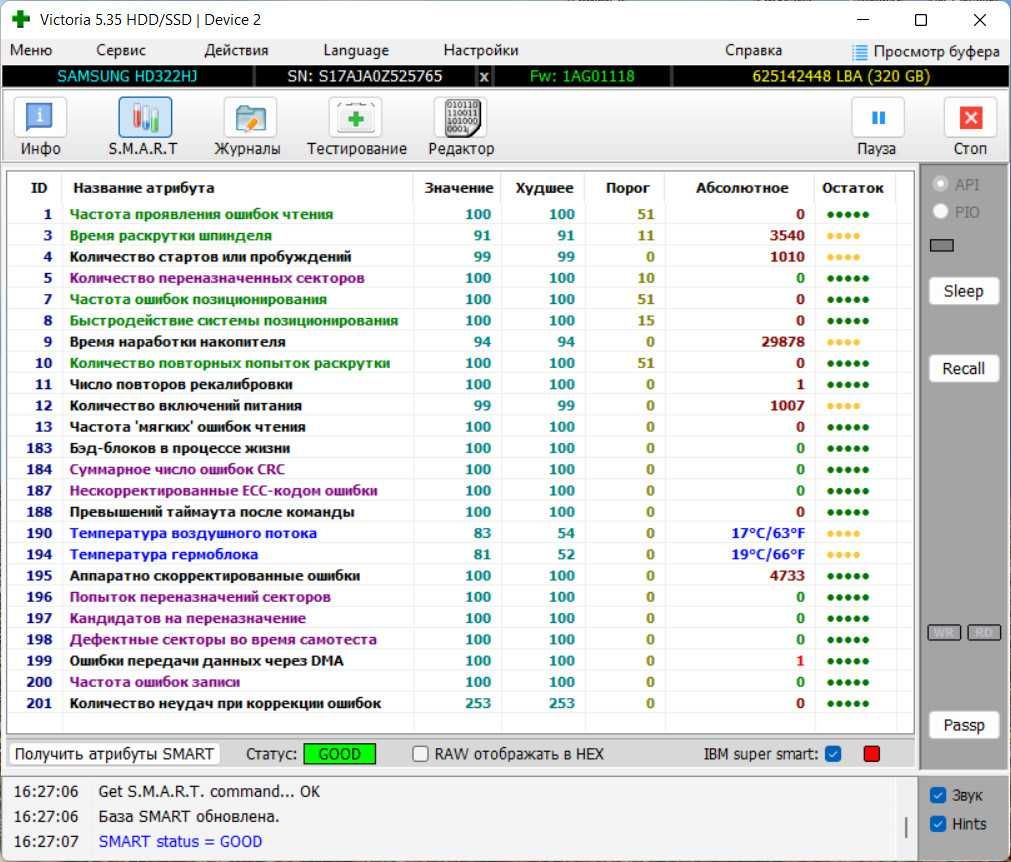Click absolute value 4733
1011x862 pixels.
[787, 576]
